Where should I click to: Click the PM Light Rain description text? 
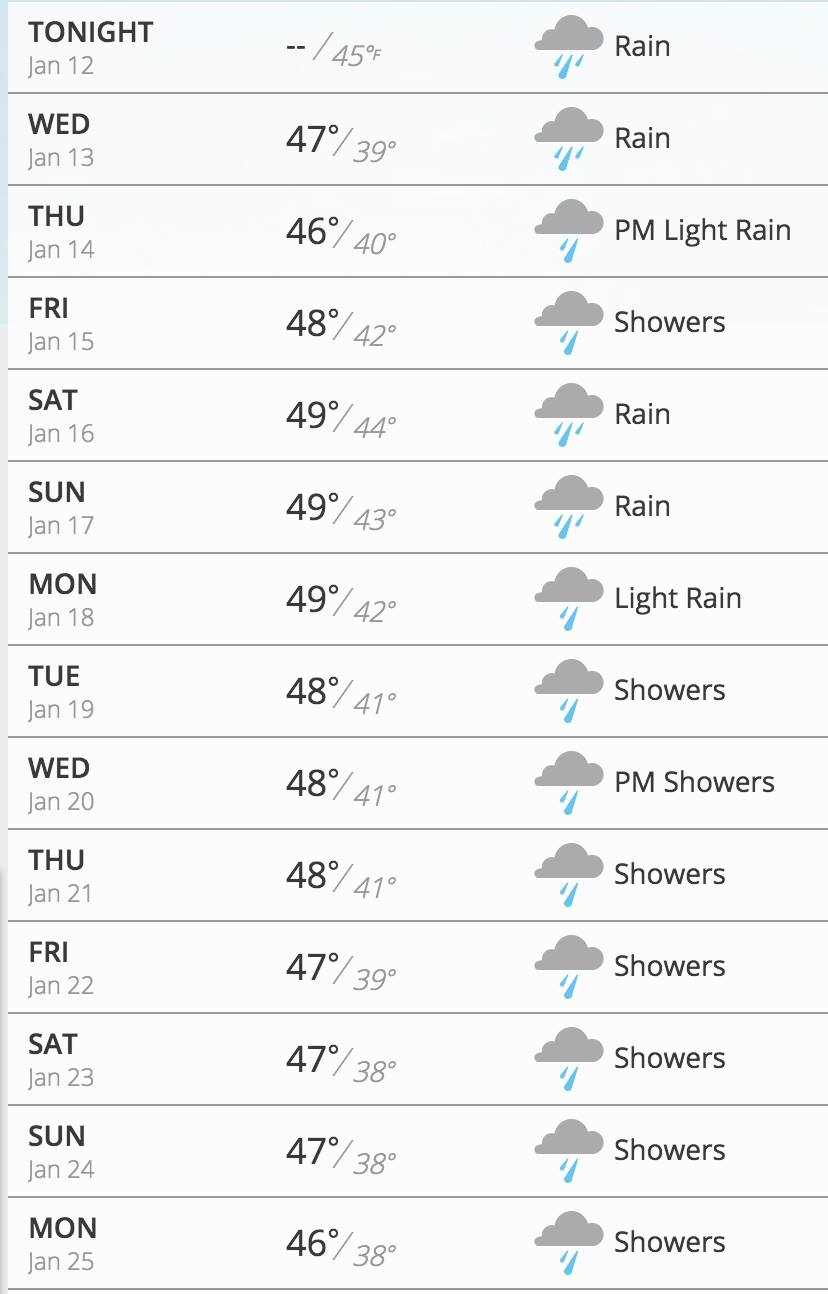[702, 231]
